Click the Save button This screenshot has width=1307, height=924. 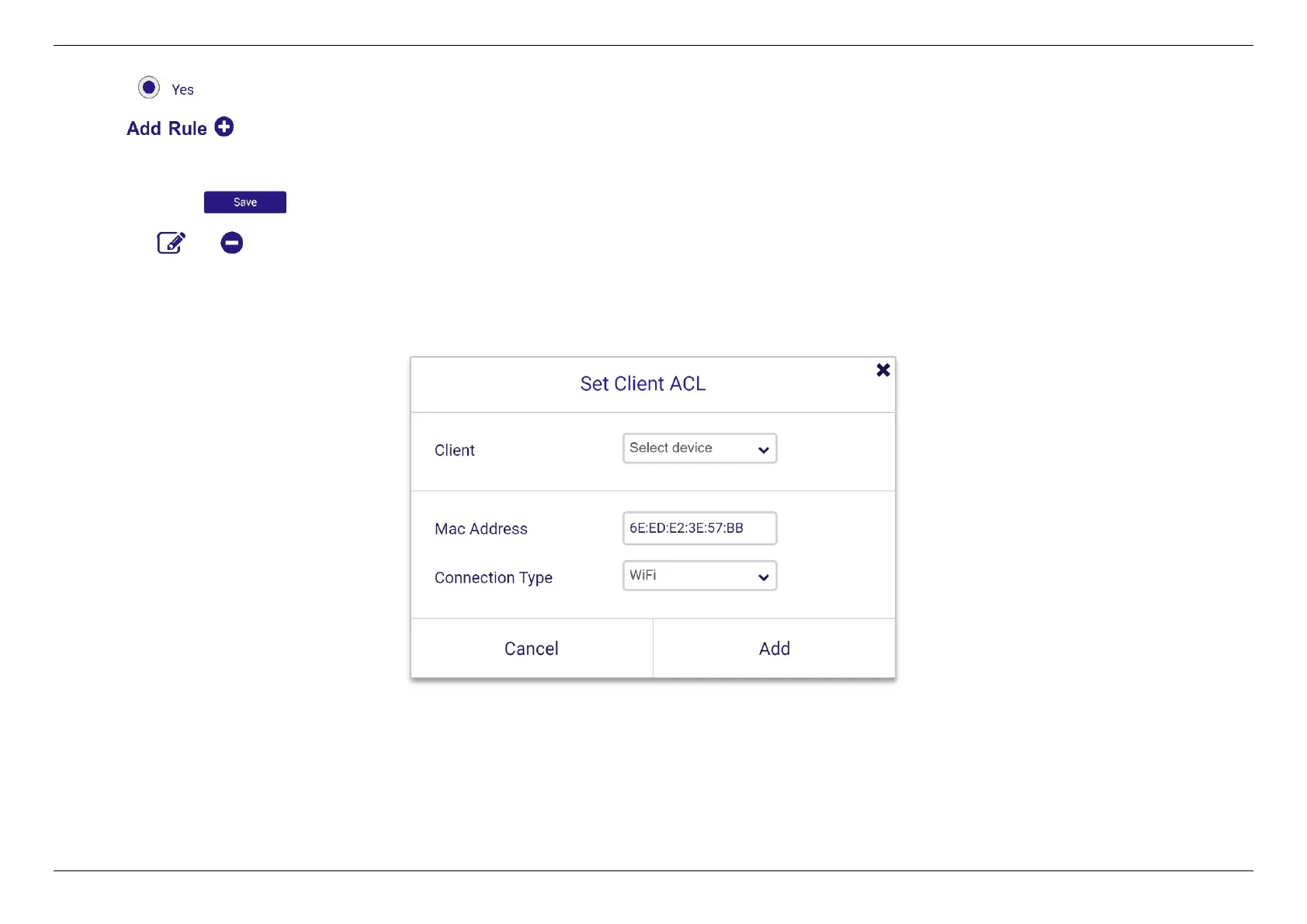(x=245, y=202)
